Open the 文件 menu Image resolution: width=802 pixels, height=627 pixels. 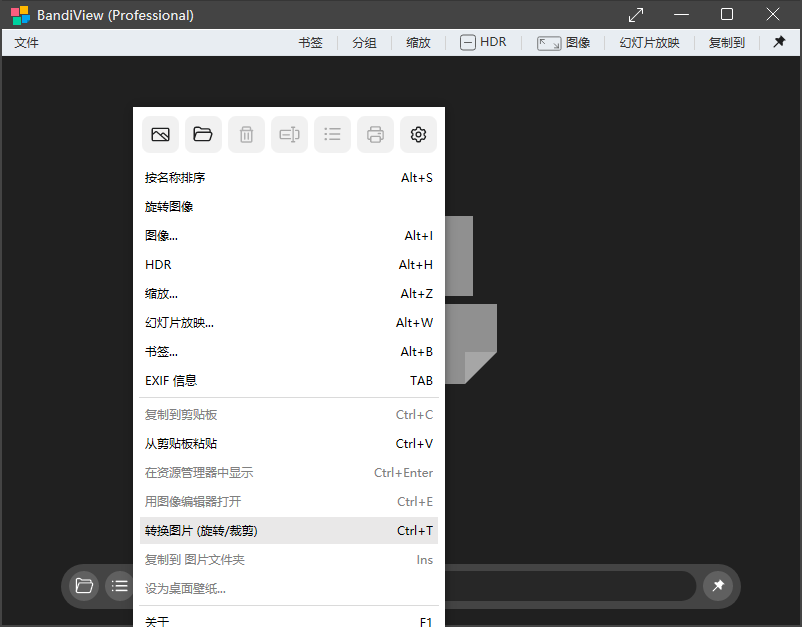click(27, 42)
